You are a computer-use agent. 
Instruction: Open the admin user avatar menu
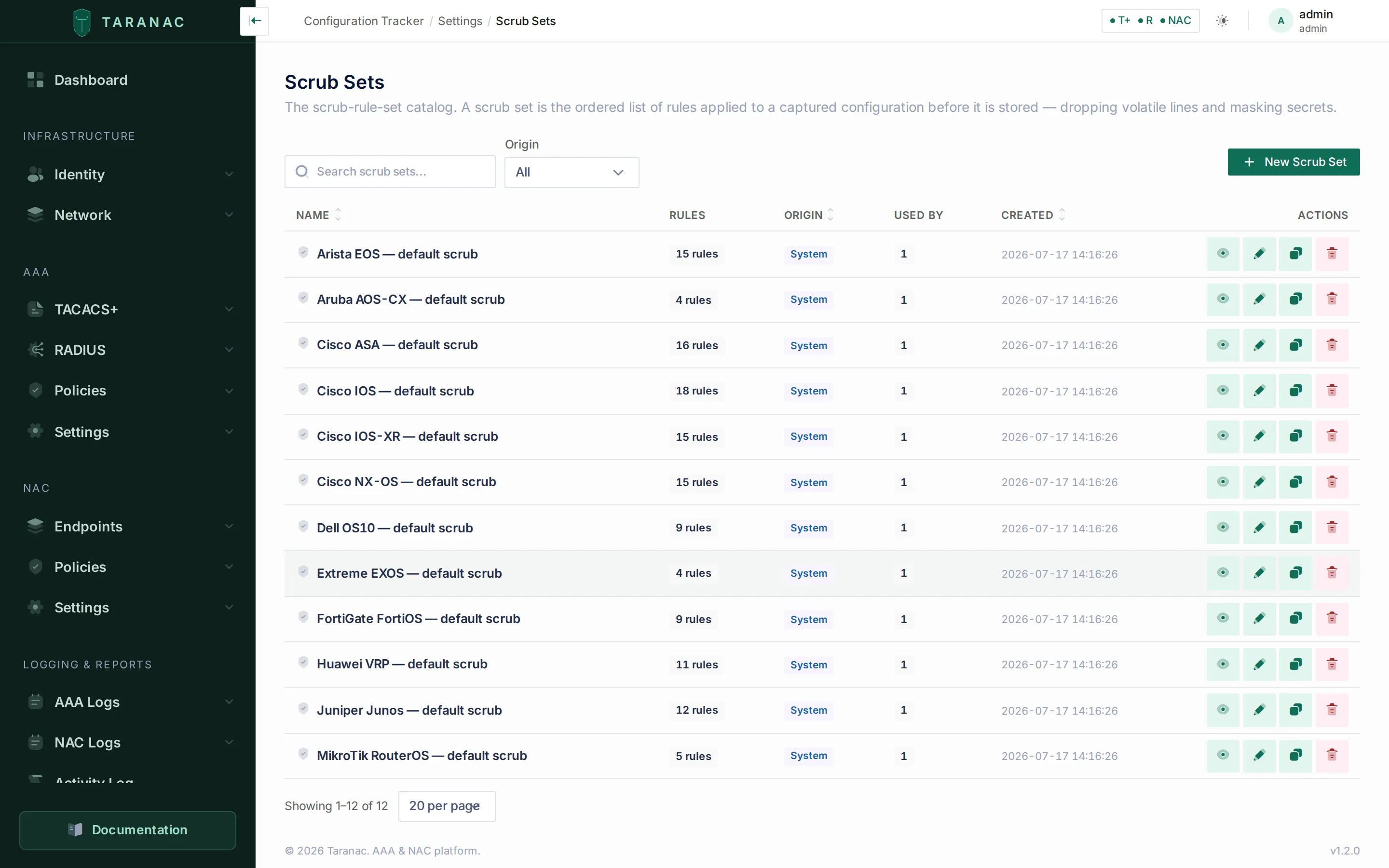pyautogui.click(x=1280, y=21)
